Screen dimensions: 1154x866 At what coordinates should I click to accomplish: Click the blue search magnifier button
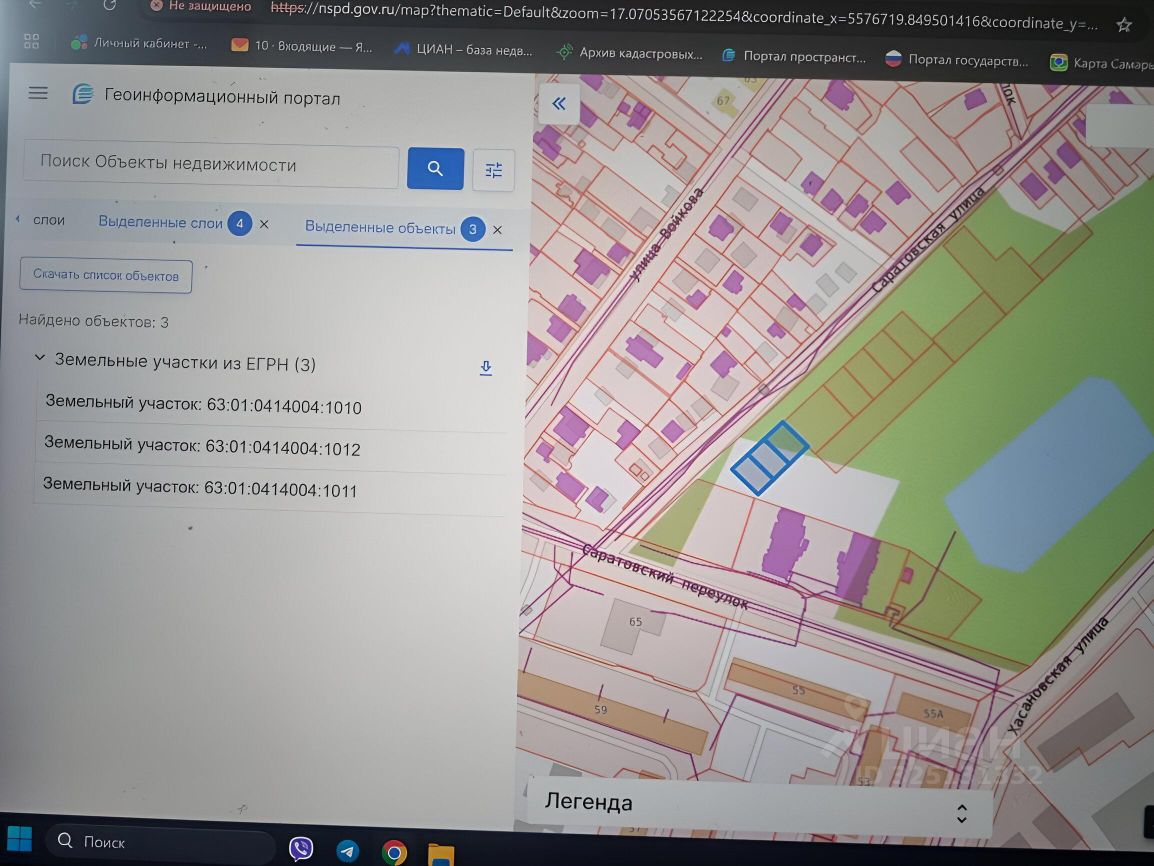(x=435, y=169)
